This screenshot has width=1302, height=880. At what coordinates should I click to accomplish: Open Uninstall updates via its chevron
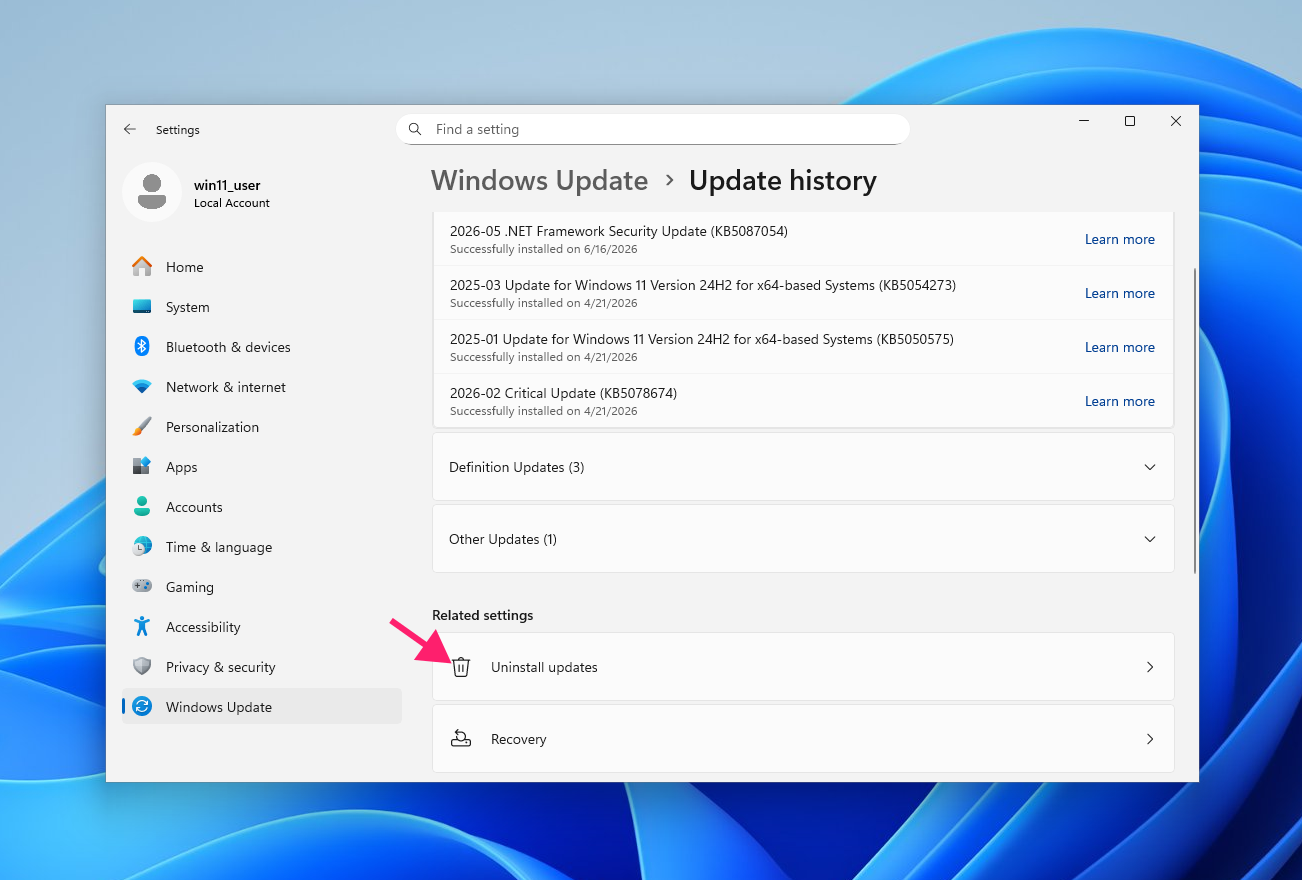[1150, 667]
